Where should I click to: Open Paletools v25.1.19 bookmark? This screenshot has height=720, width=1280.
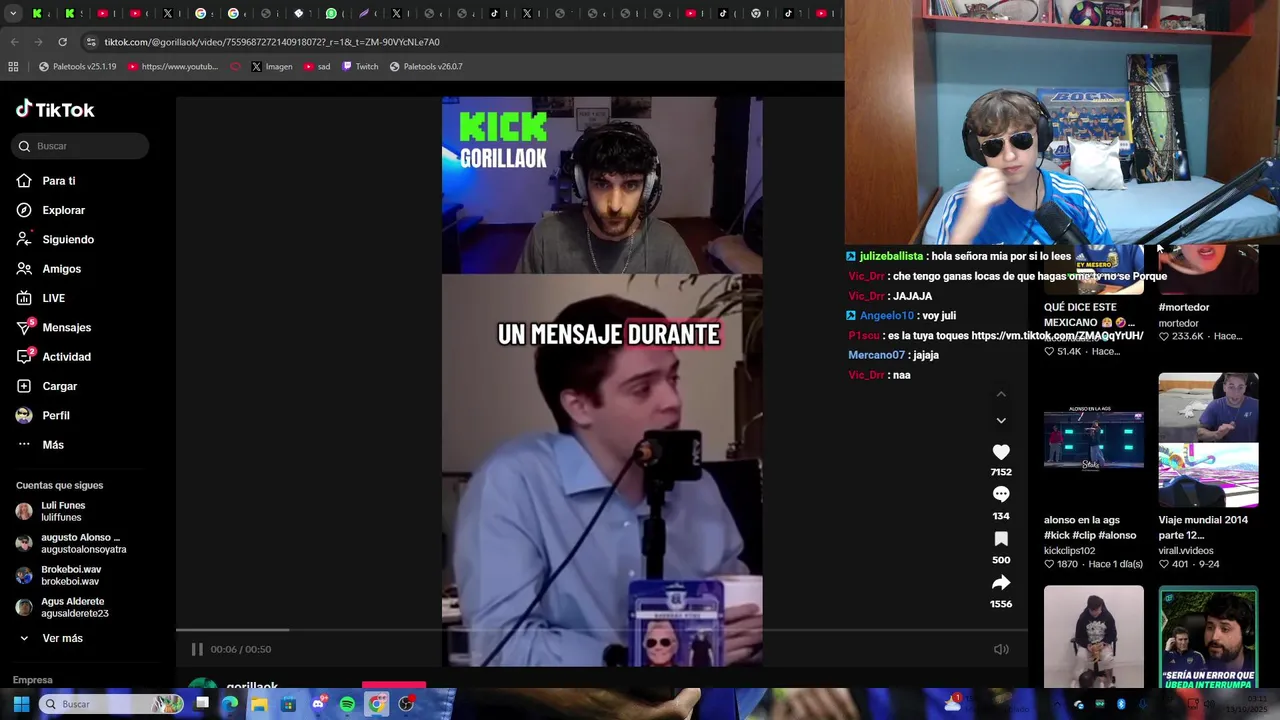[x=77, y=67]
